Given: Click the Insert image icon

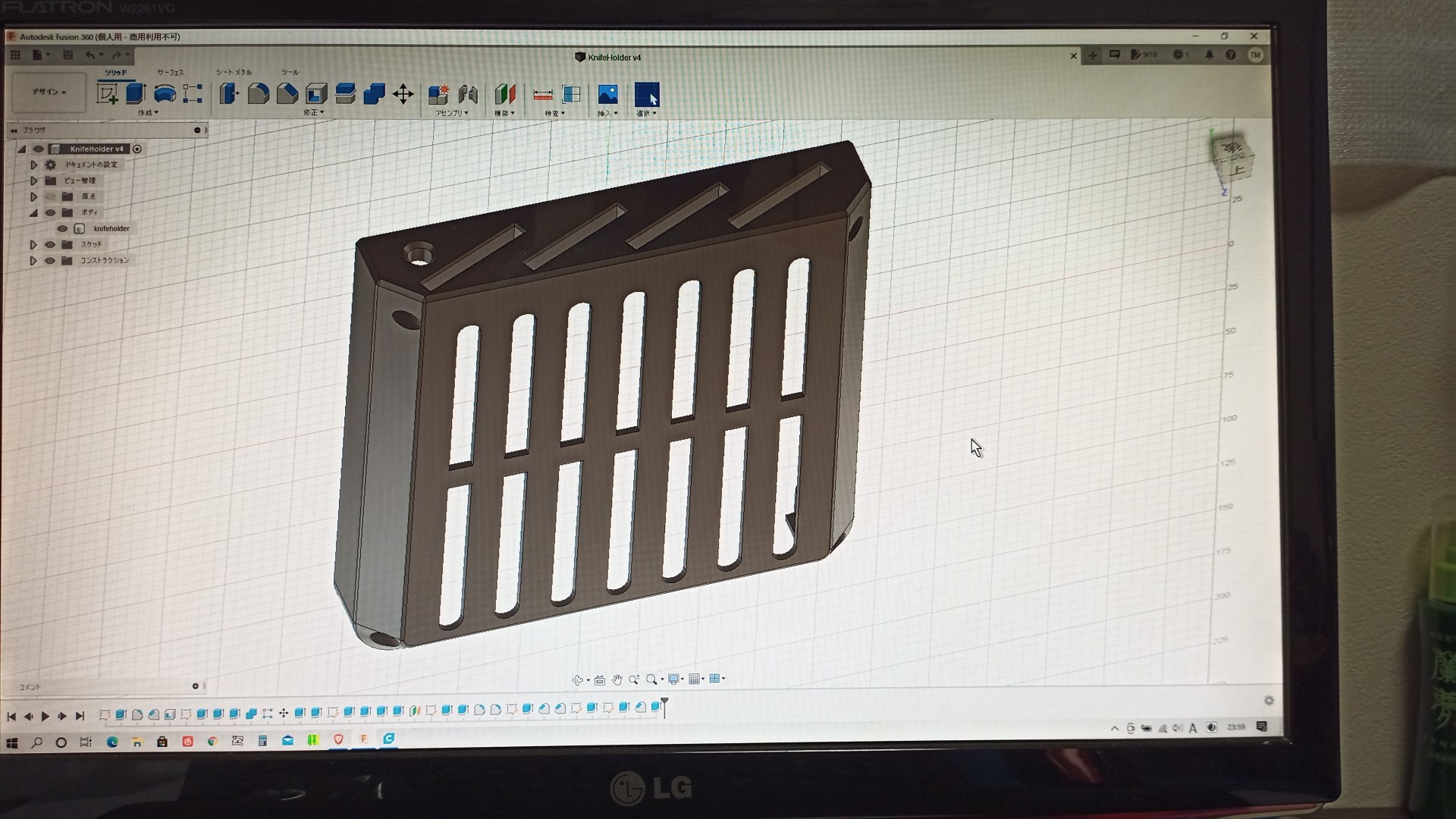Looking at the screenshot, I should 607,94.
